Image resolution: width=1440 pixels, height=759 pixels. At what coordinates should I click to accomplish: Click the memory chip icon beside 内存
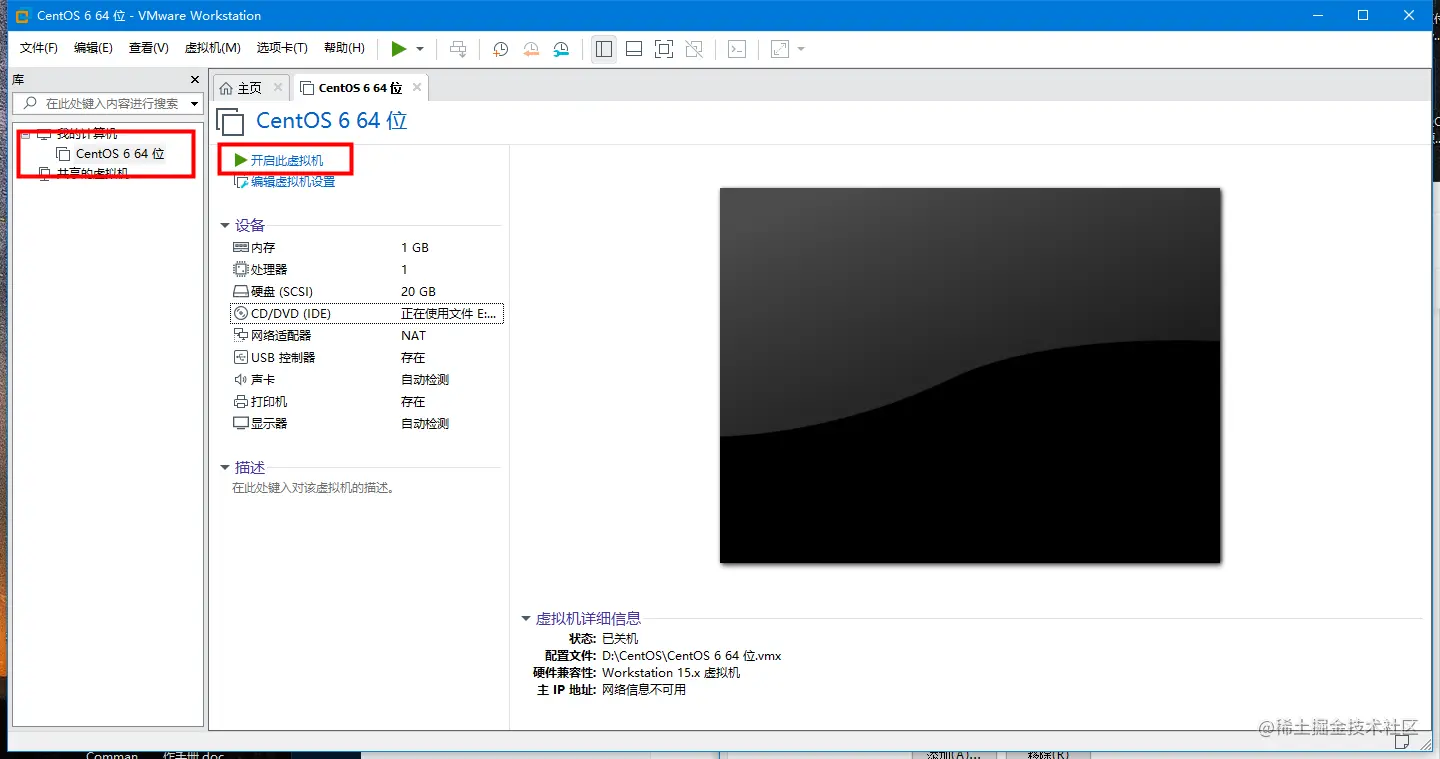[x=240, y=247]
